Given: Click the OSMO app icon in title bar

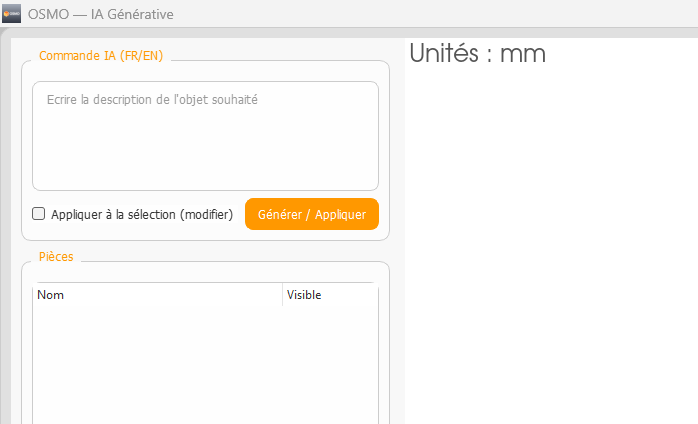Looking at the screenshot, I should point(12,14).
